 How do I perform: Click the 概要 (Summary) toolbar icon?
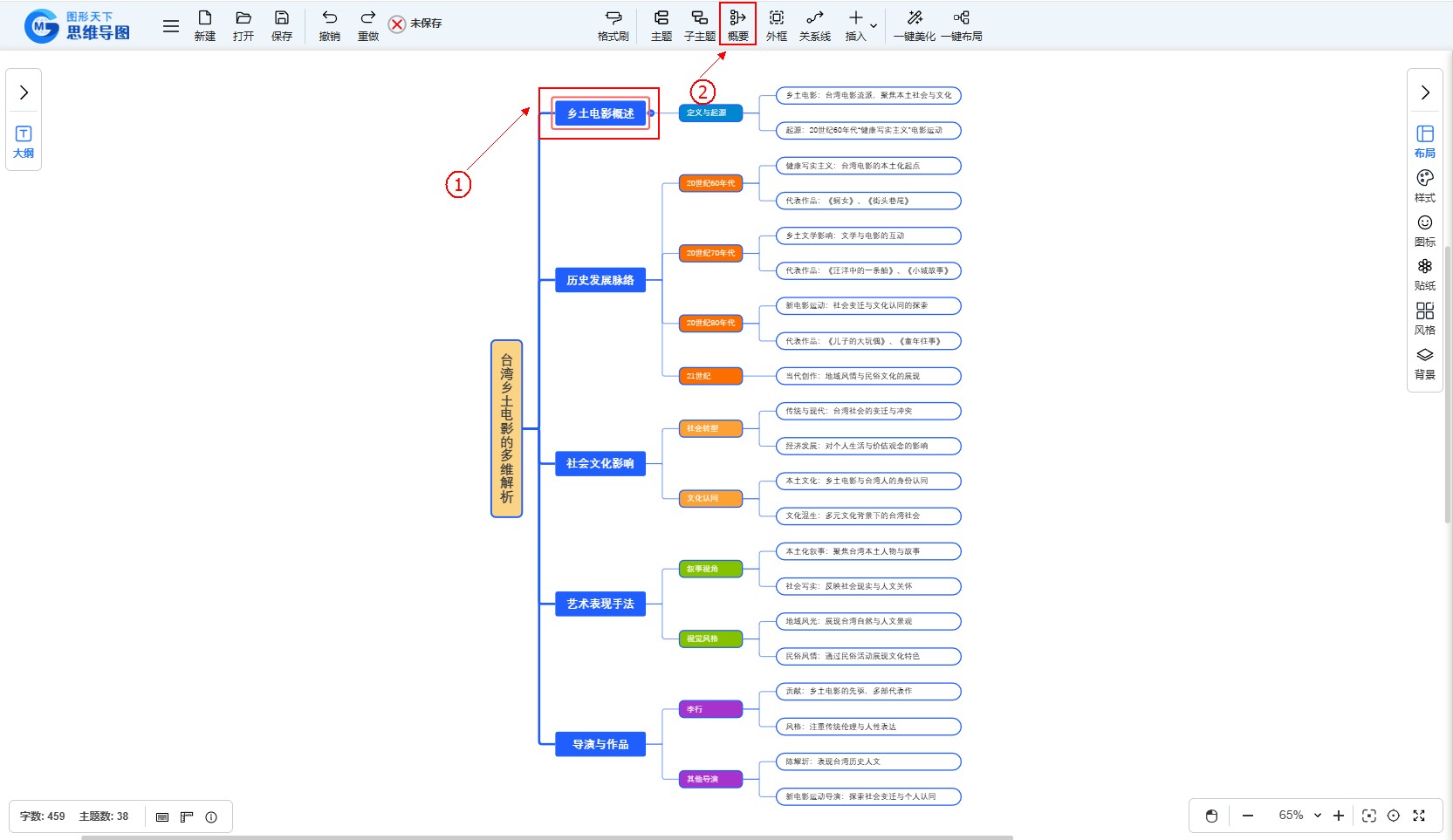[x=737, y=24]
